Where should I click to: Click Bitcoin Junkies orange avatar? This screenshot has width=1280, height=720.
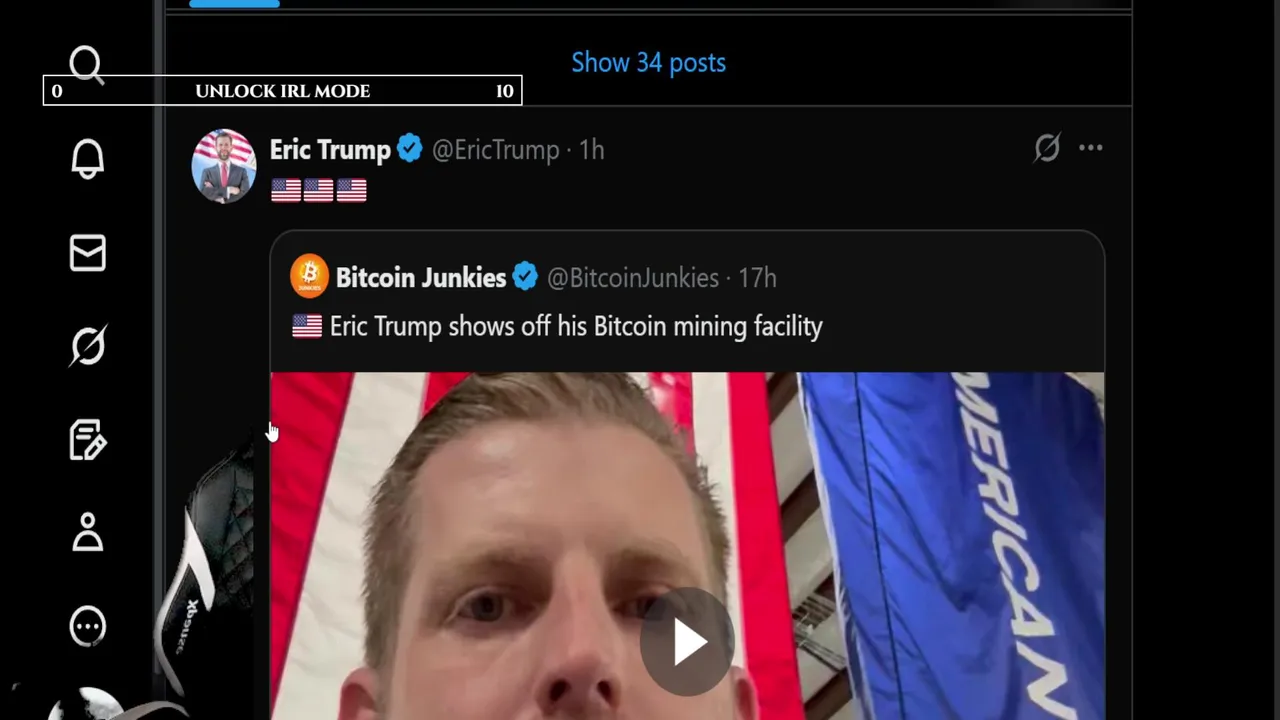click(x=309, y=276)
